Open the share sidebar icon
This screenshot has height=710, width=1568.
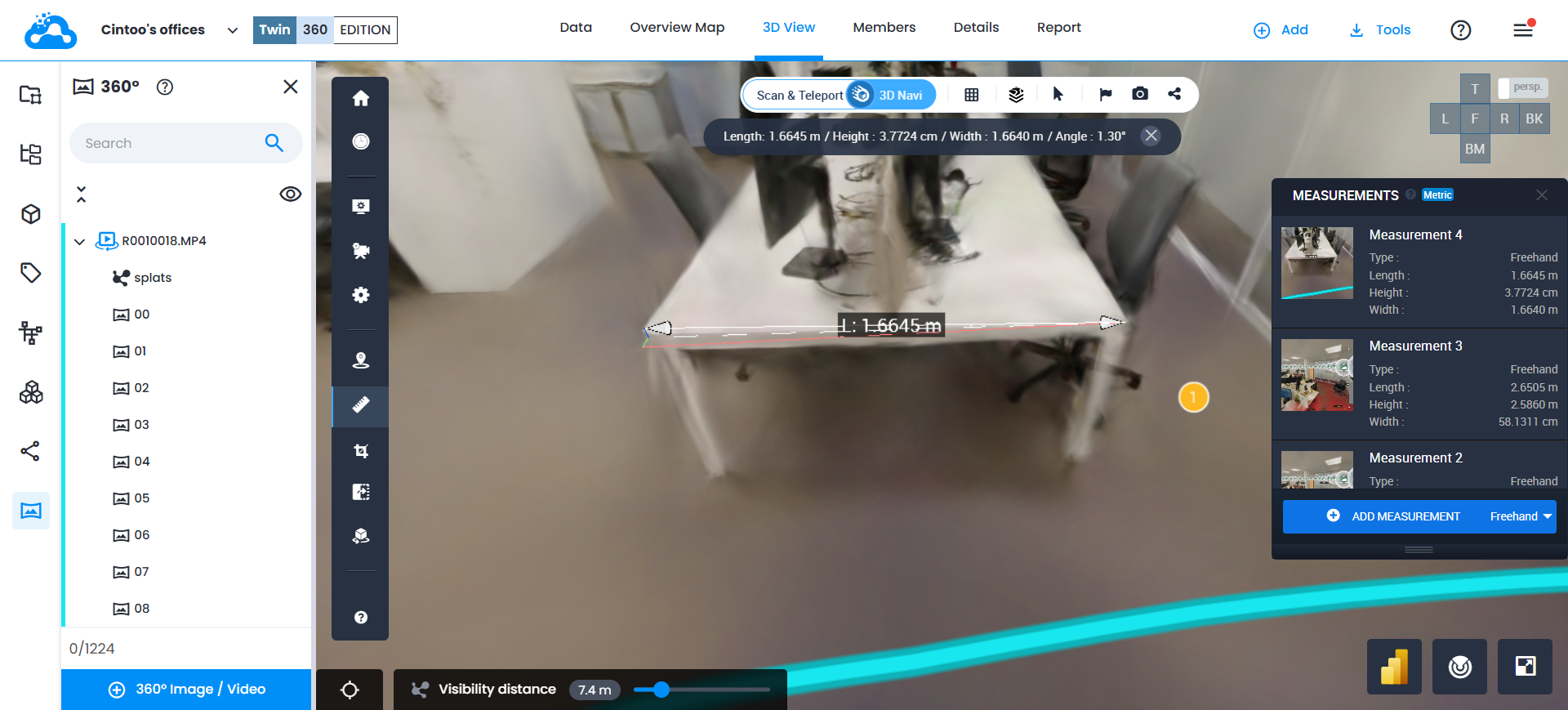(30, 451)
